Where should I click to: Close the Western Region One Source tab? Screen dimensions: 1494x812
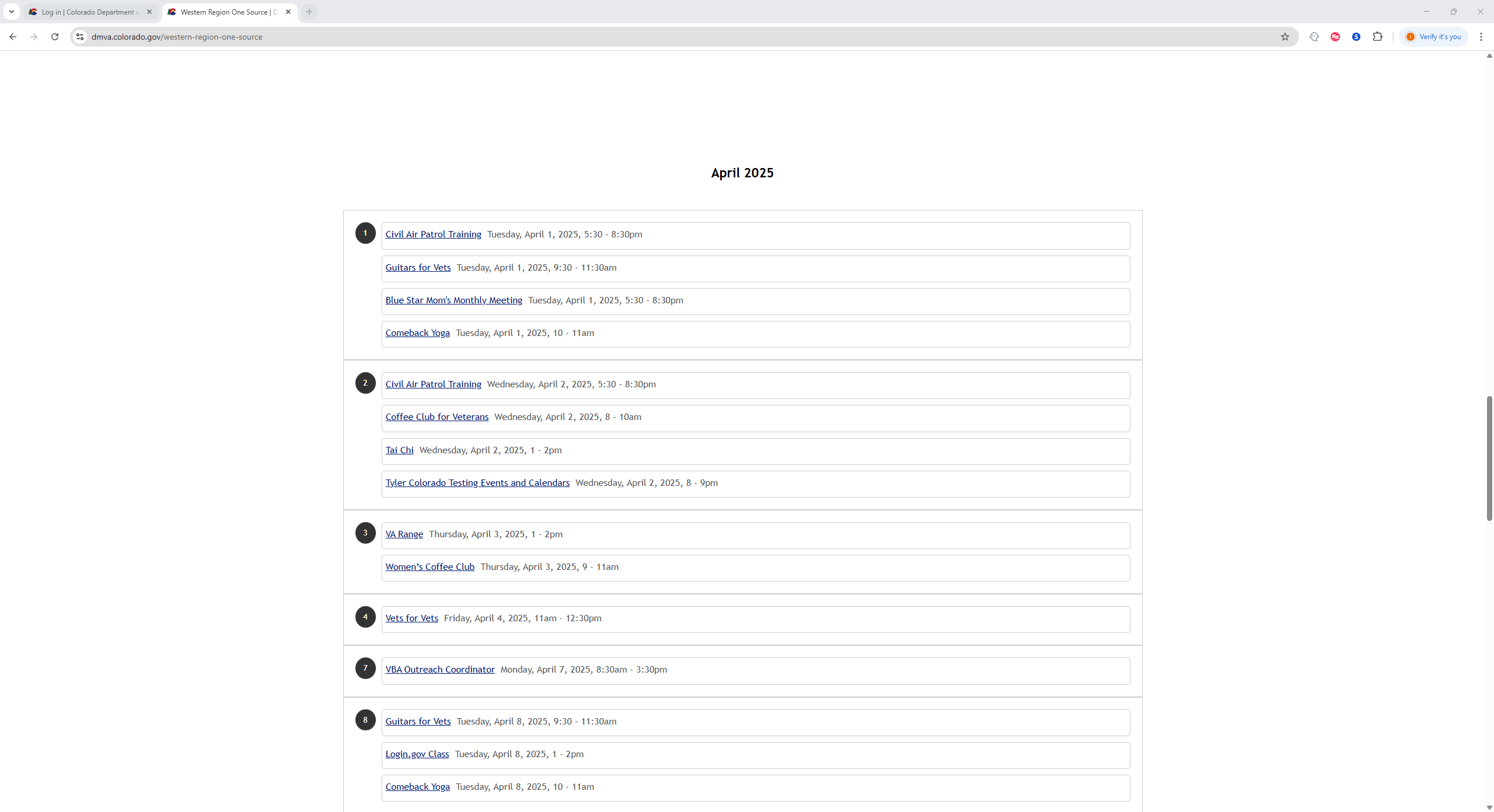tap(288, 12)
